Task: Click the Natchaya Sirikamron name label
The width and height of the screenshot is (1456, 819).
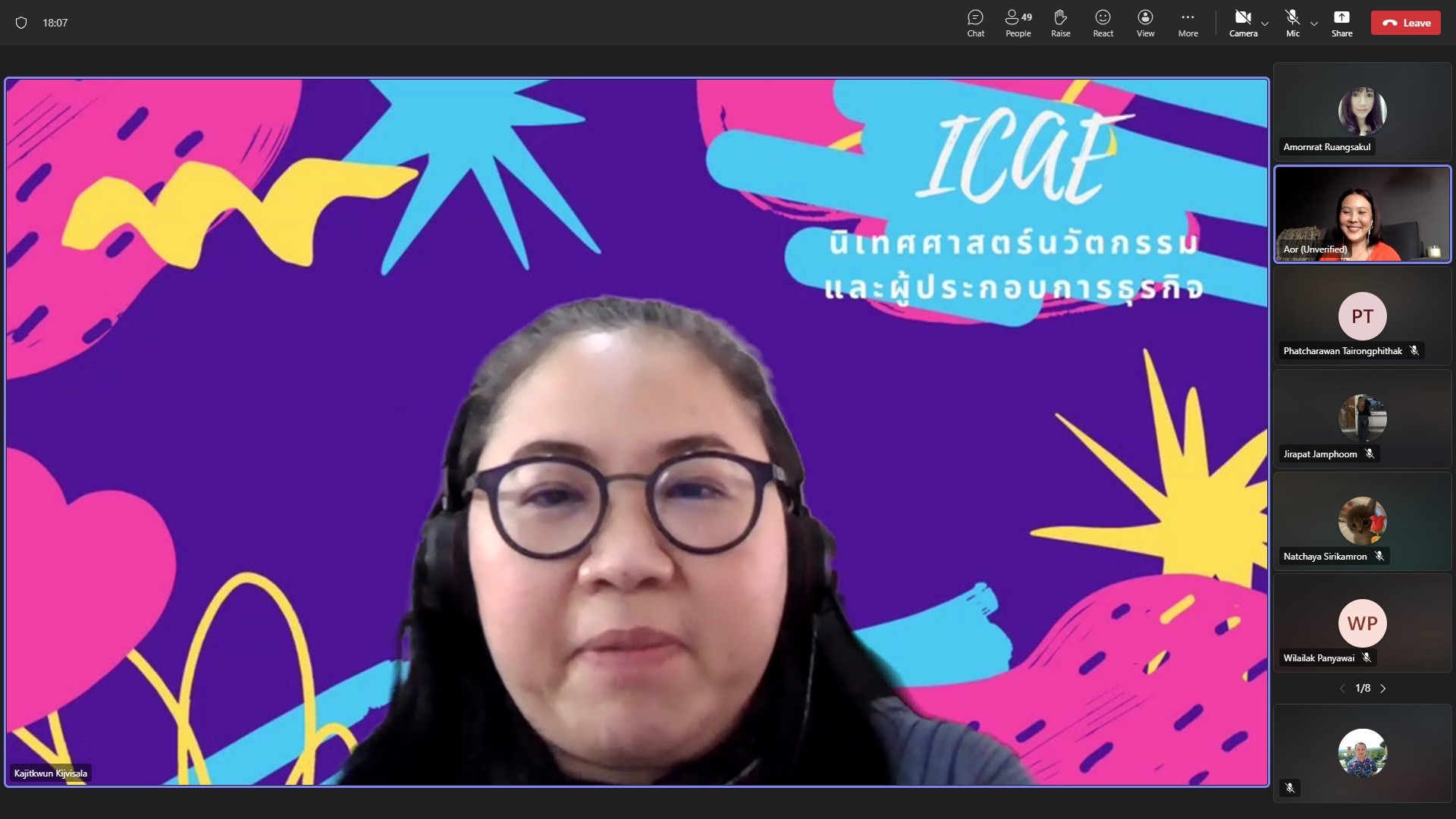Action: 1325,557
